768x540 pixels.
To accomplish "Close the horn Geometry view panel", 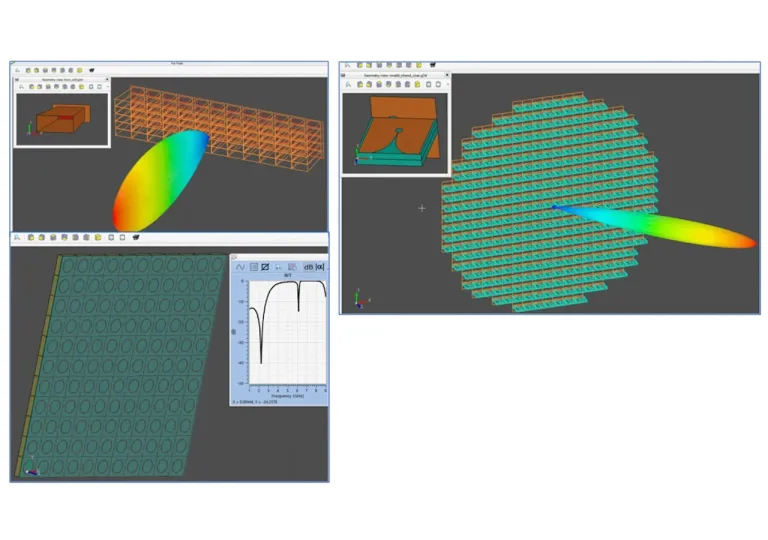I will [107, 79].
